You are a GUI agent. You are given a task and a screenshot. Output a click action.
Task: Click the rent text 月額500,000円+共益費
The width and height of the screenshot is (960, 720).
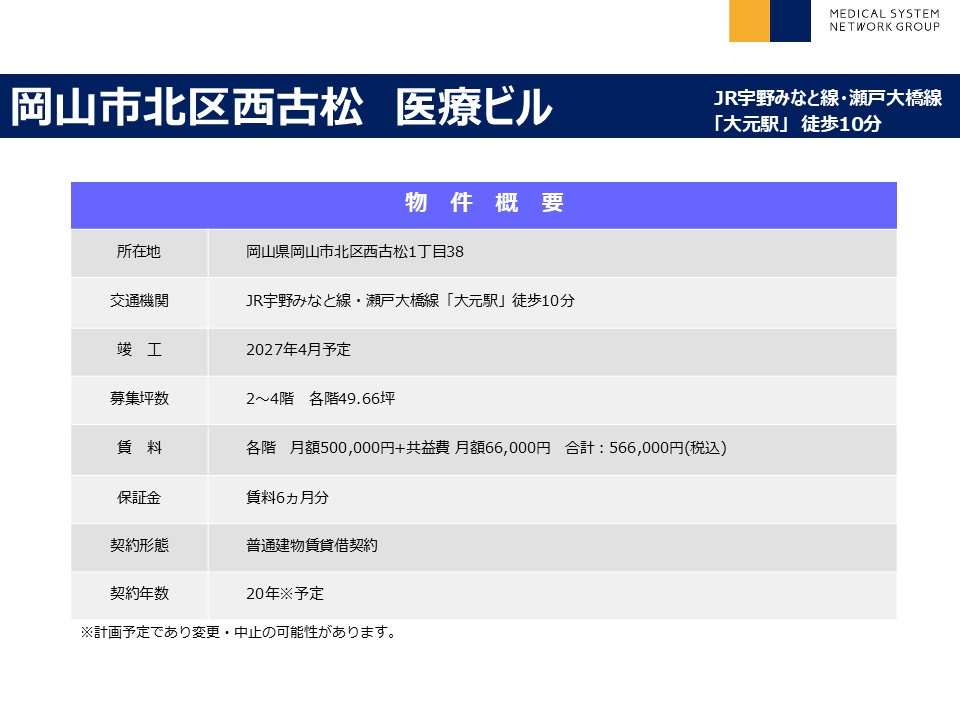(x=369, y=448)
